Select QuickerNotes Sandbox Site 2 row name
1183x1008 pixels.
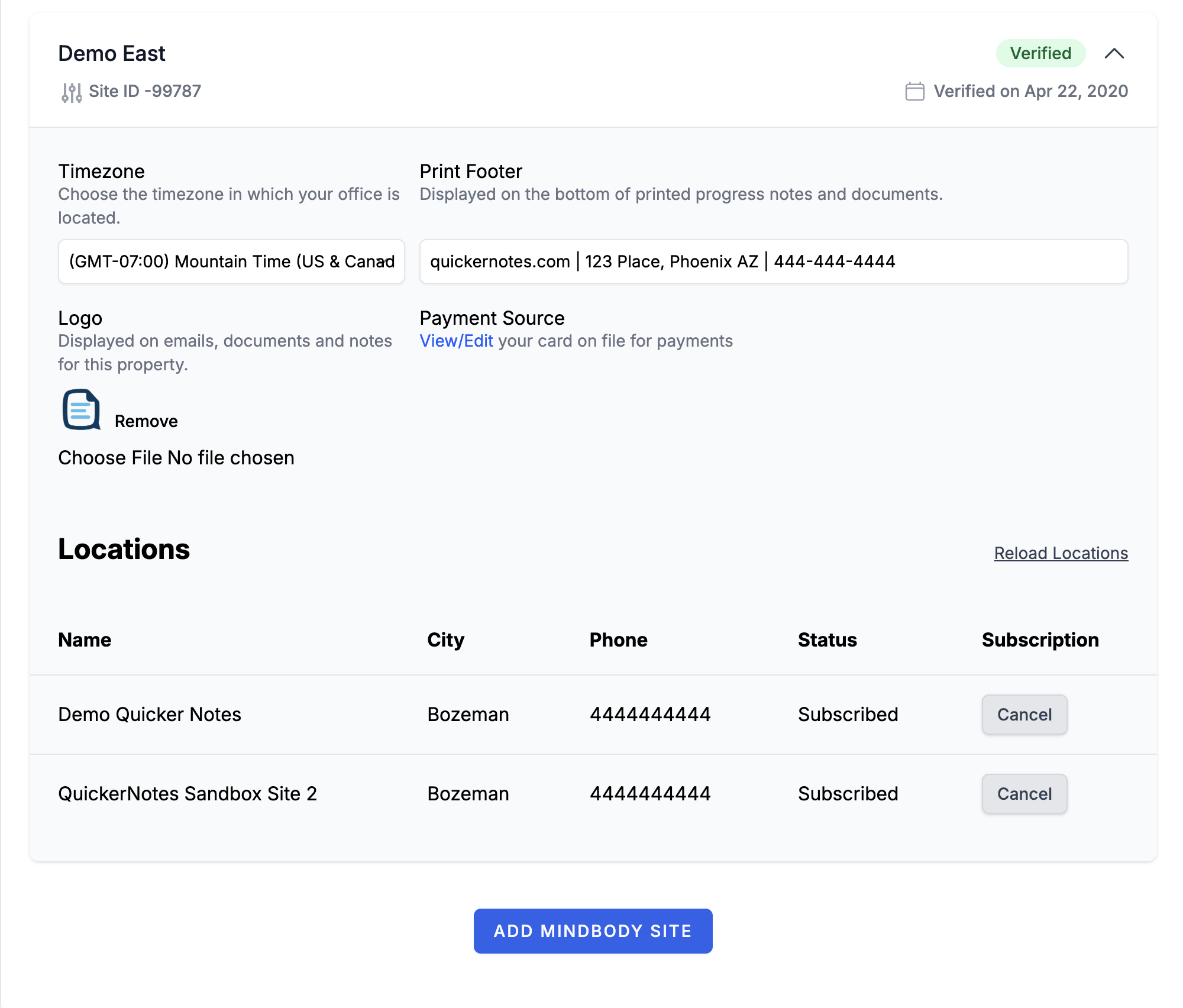[x=188, y=794]
